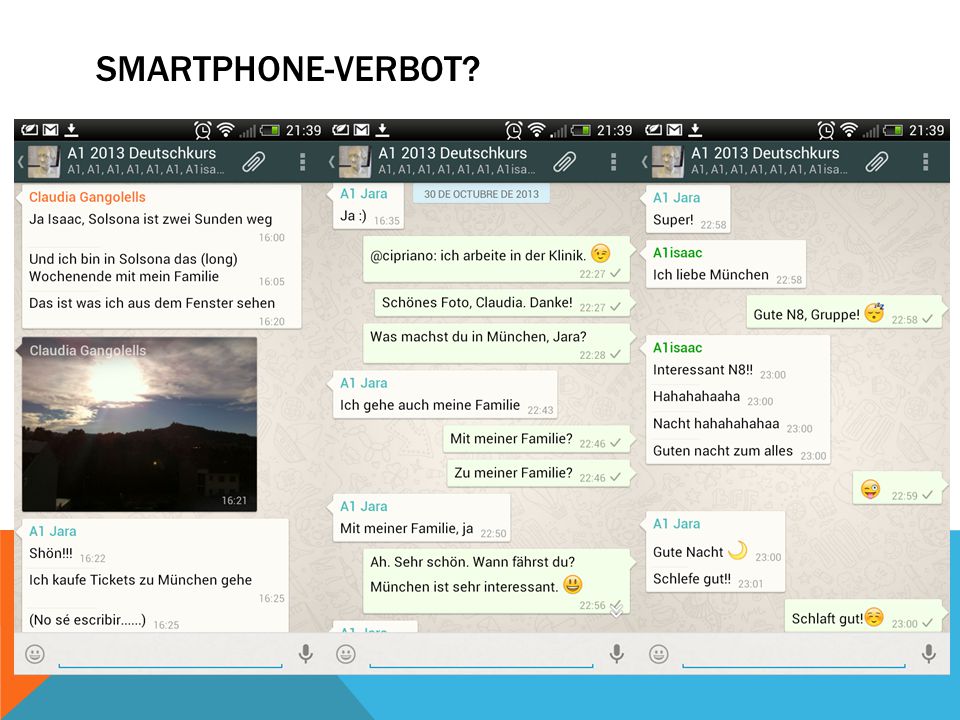Tap the A1 2013 Deutschkurs title in the left chat
960x720 pixels.
(x=141, y=153)
